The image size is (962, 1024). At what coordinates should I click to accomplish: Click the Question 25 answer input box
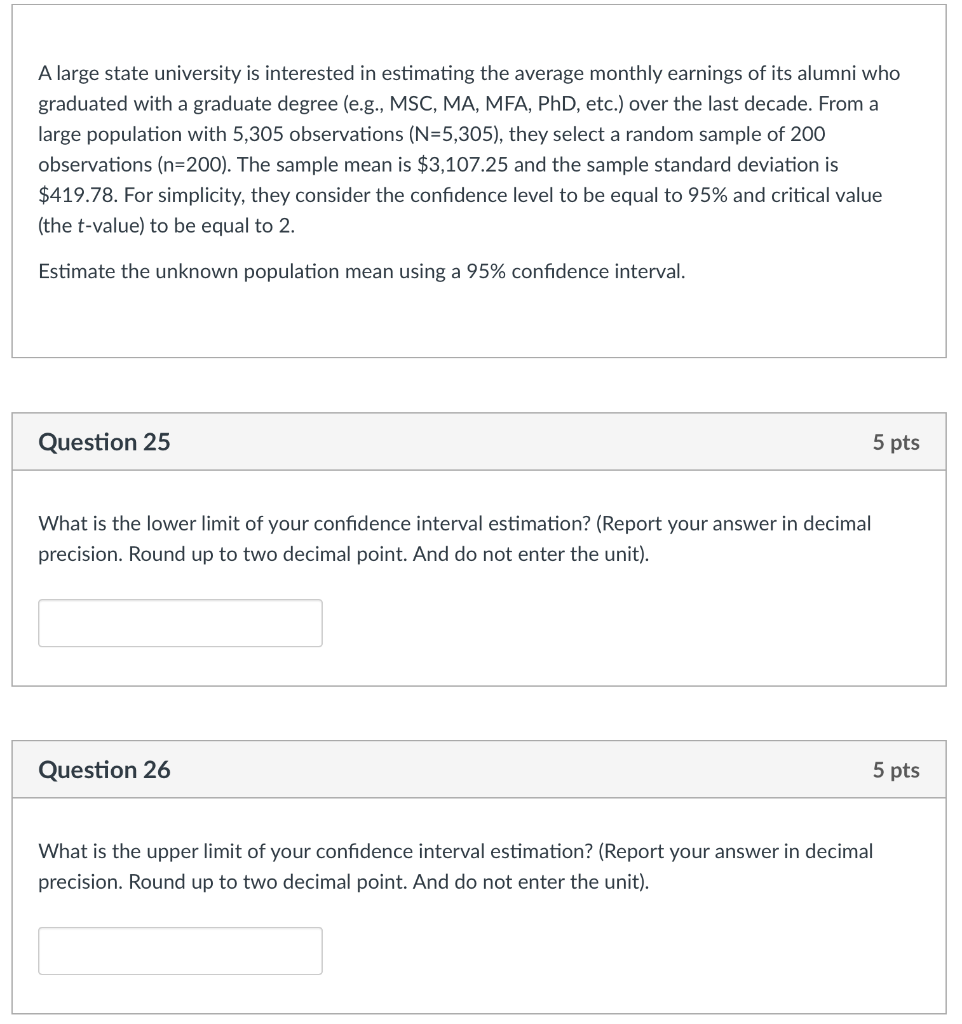180,622
